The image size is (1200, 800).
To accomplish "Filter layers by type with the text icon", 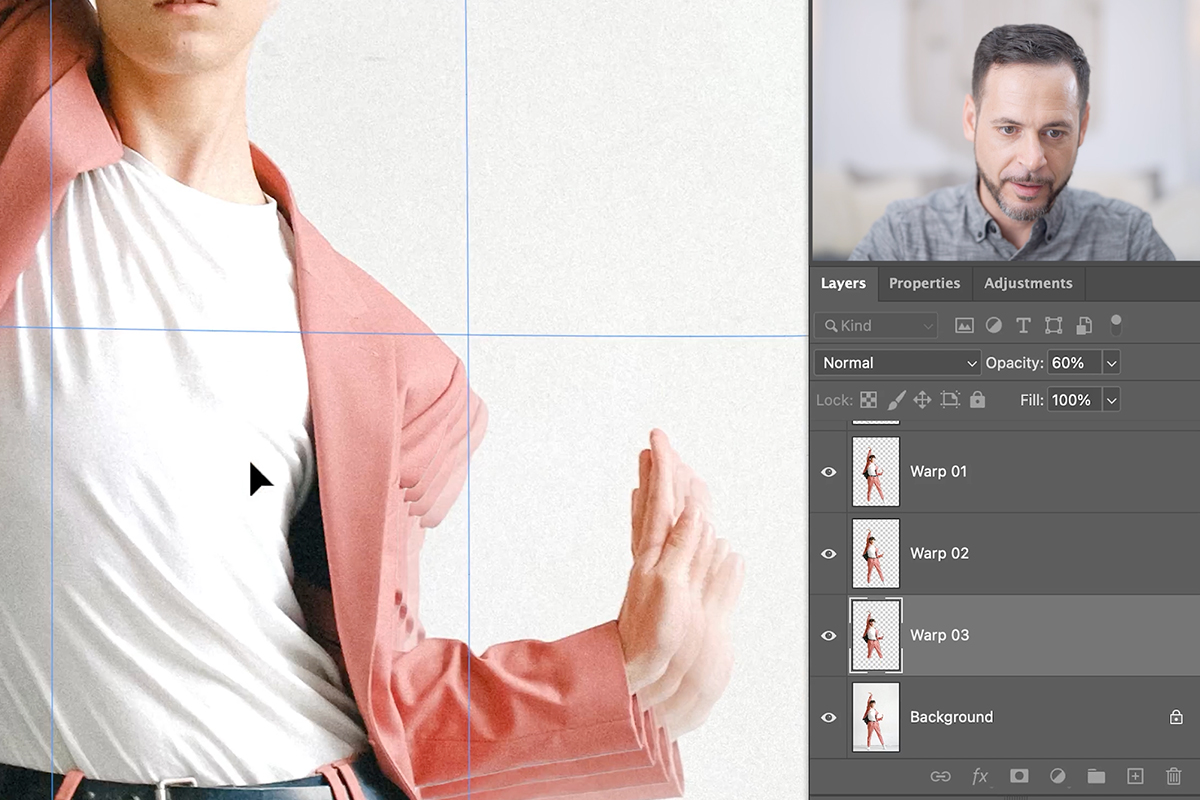I will [1023, 325].
